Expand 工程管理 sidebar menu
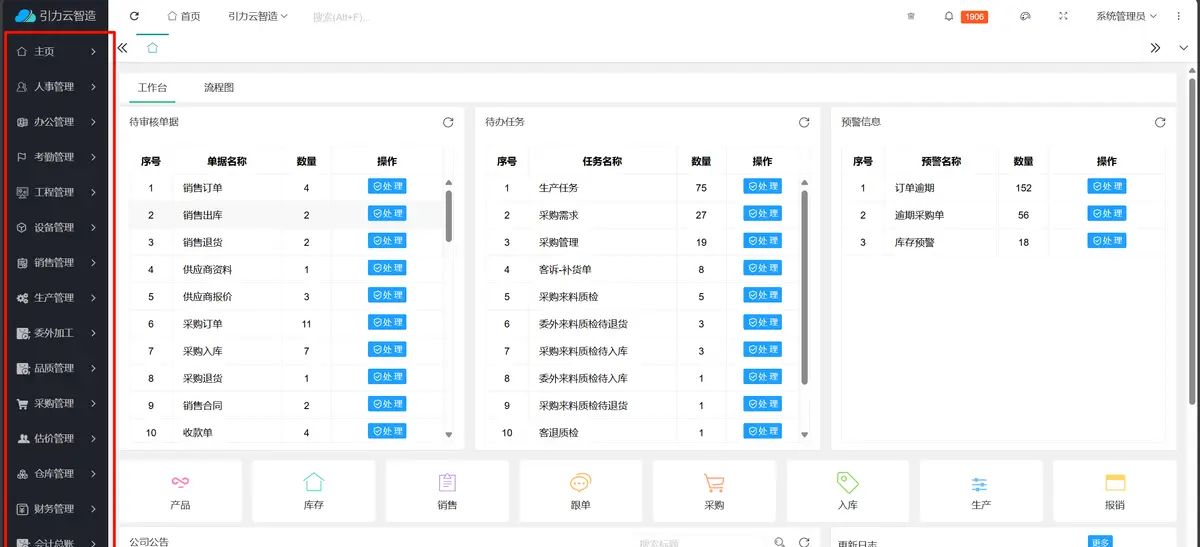1200x547 pixels. (x=56, y=192)
